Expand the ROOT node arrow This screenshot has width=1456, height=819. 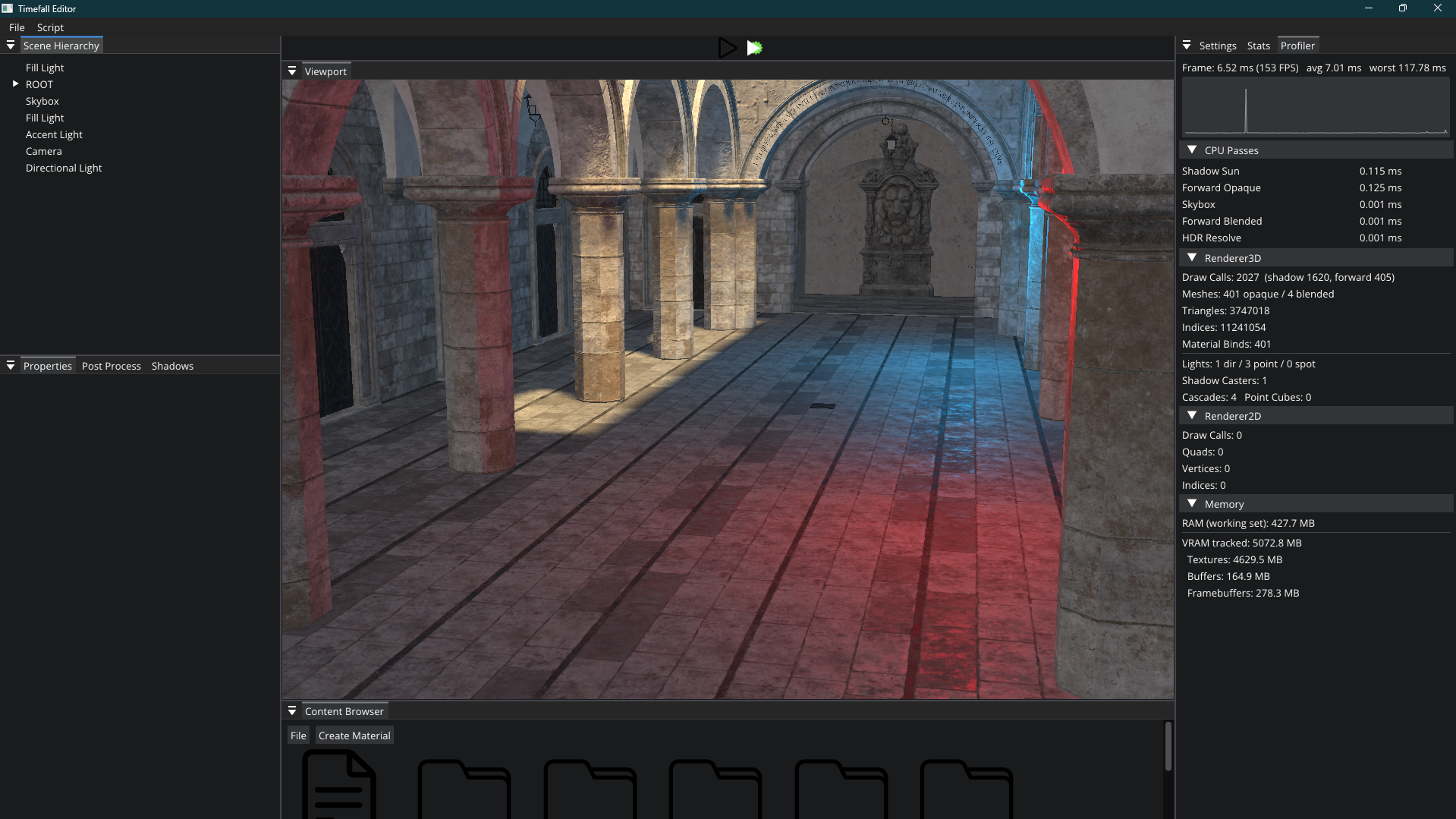[15, 84]
